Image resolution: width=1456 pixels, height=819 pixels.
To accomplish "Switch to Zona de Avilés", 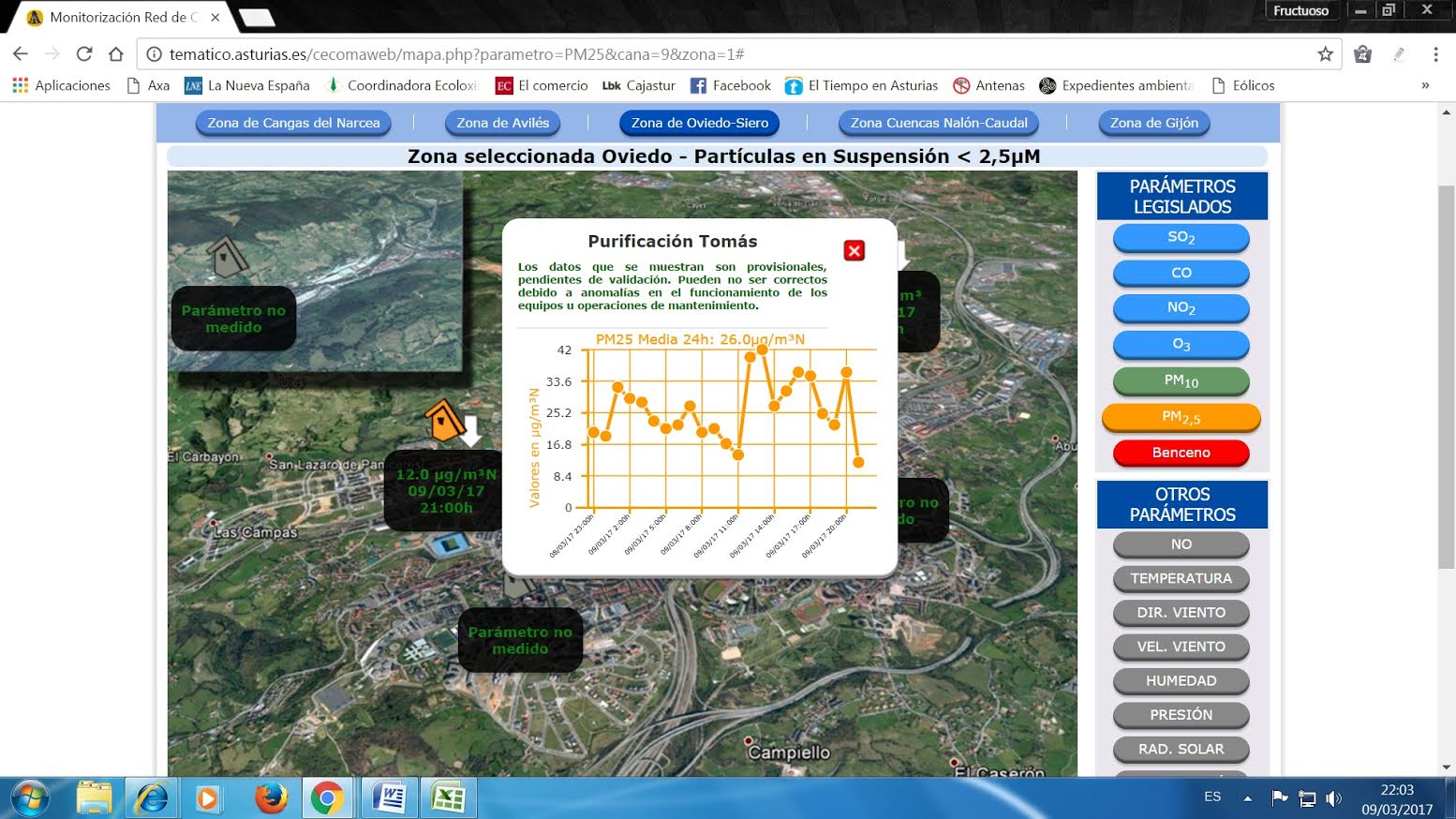I will (x=502, y=123).
